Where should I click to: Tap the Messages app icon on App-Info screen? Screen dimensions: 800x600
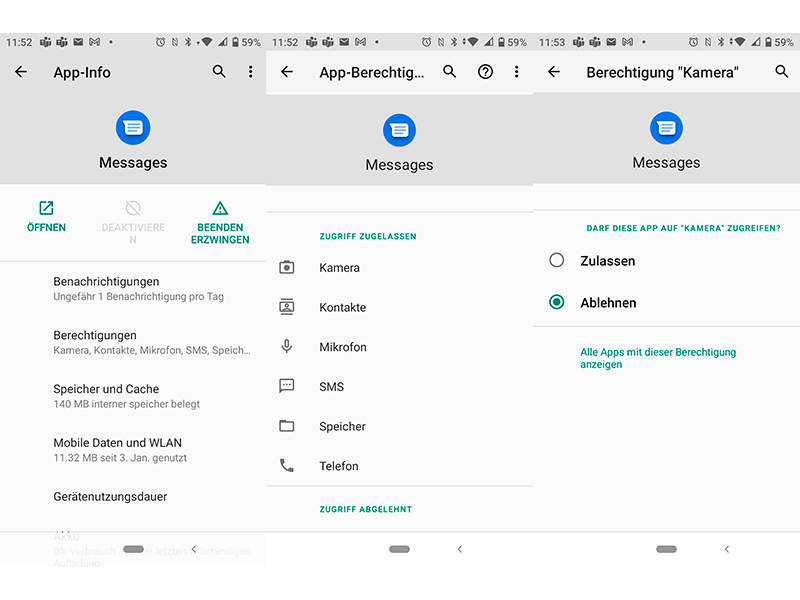pyautogui.click(x=133, y=128)
